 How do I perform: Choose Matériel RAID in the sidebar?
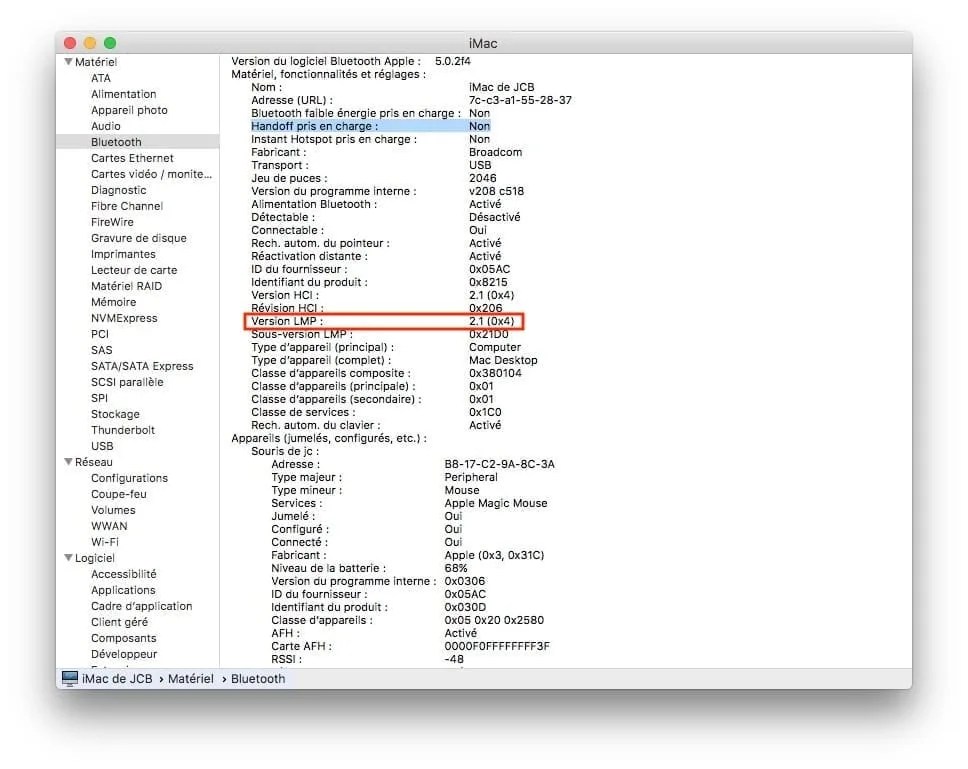pos(126,286)
